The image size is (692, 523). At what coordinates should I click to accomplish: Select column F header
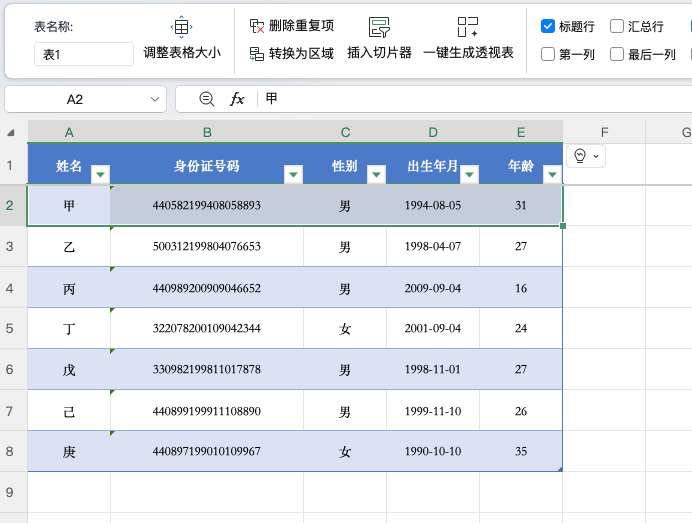pos(604,132)
